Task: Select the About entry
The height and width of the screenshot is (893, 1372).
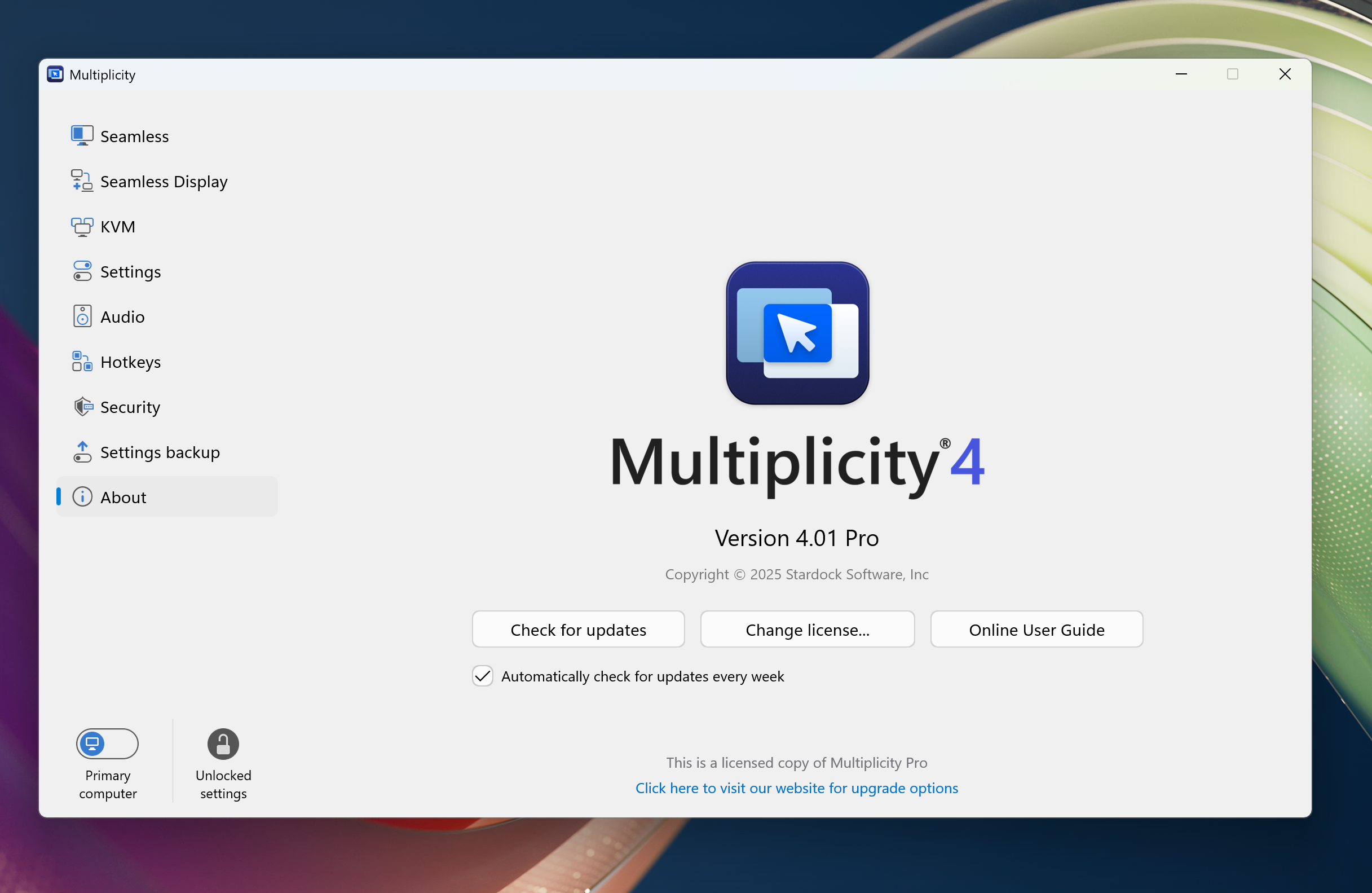Action: (x=166, y=497)
